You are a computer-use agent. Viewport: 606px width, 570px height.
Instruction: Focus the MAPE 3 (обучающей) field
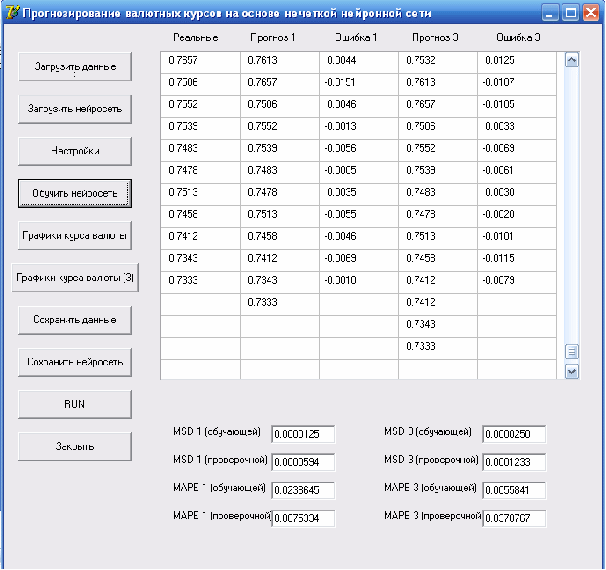(514, 490)
